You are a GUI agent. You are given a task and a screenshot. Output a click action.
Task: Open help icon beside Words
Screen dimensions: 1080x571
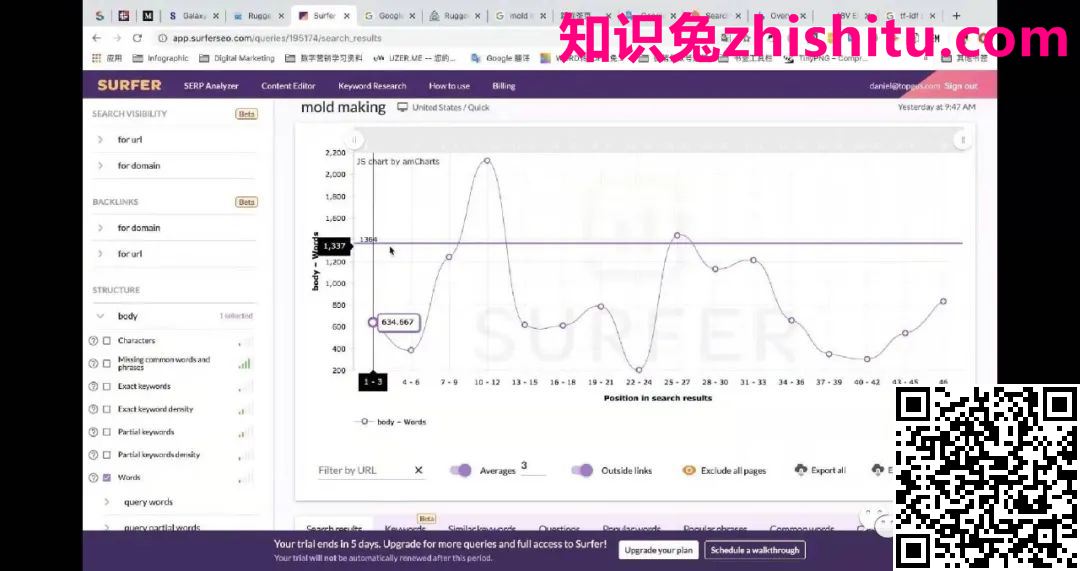94,477
